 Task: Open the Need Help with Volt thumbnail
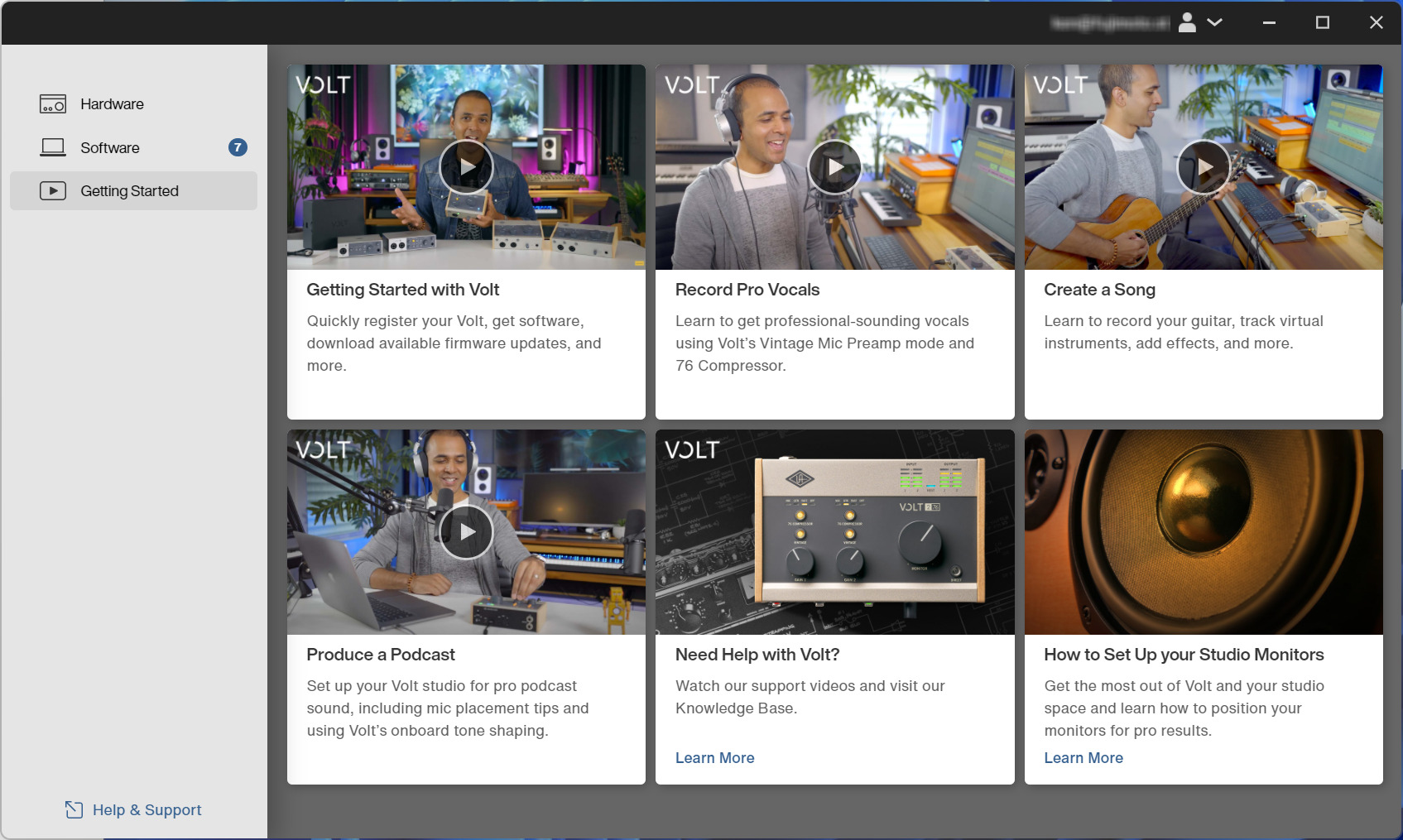[834, 532]
